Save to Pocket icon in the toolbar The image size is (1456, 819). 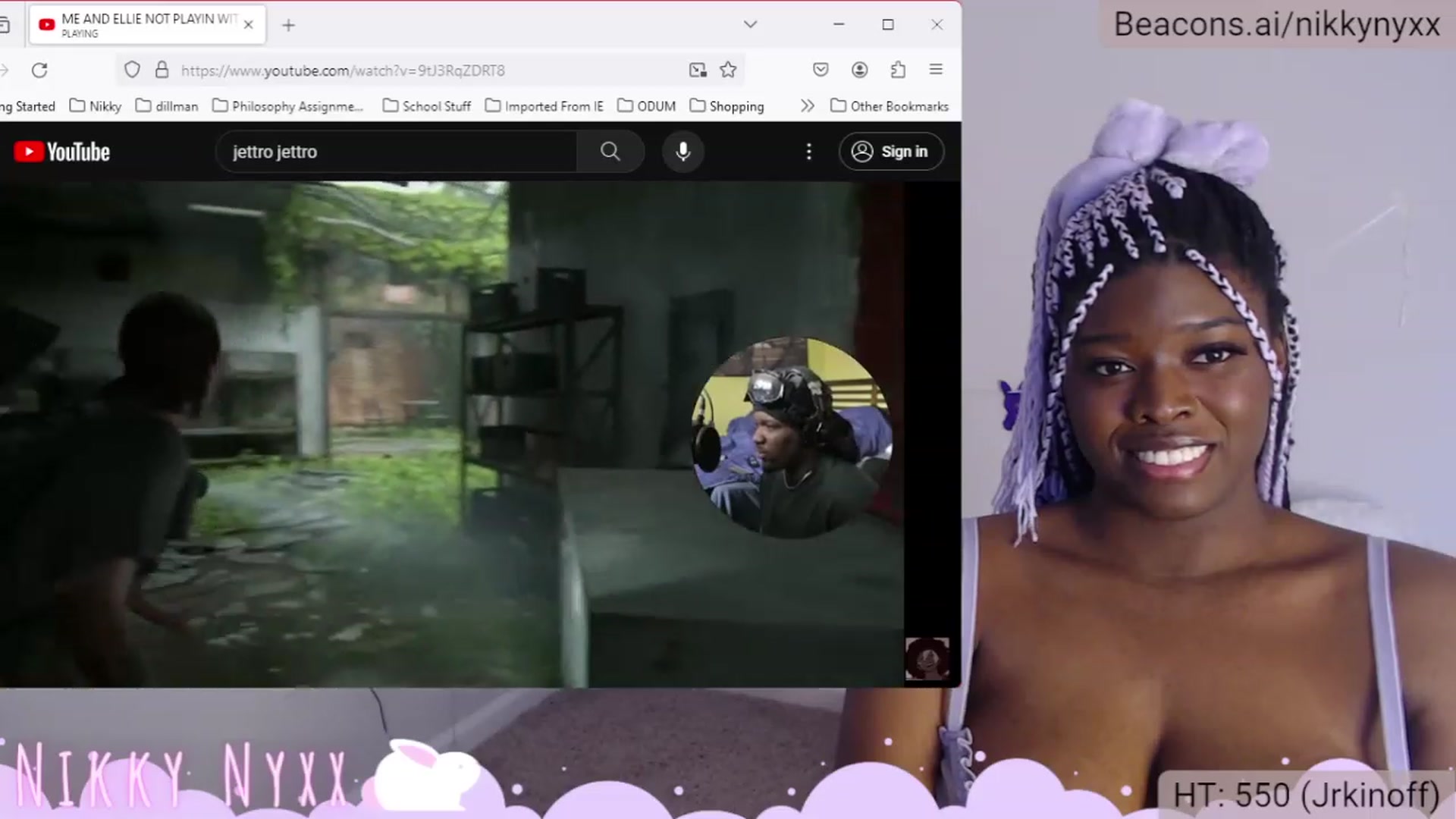(821, 70)
